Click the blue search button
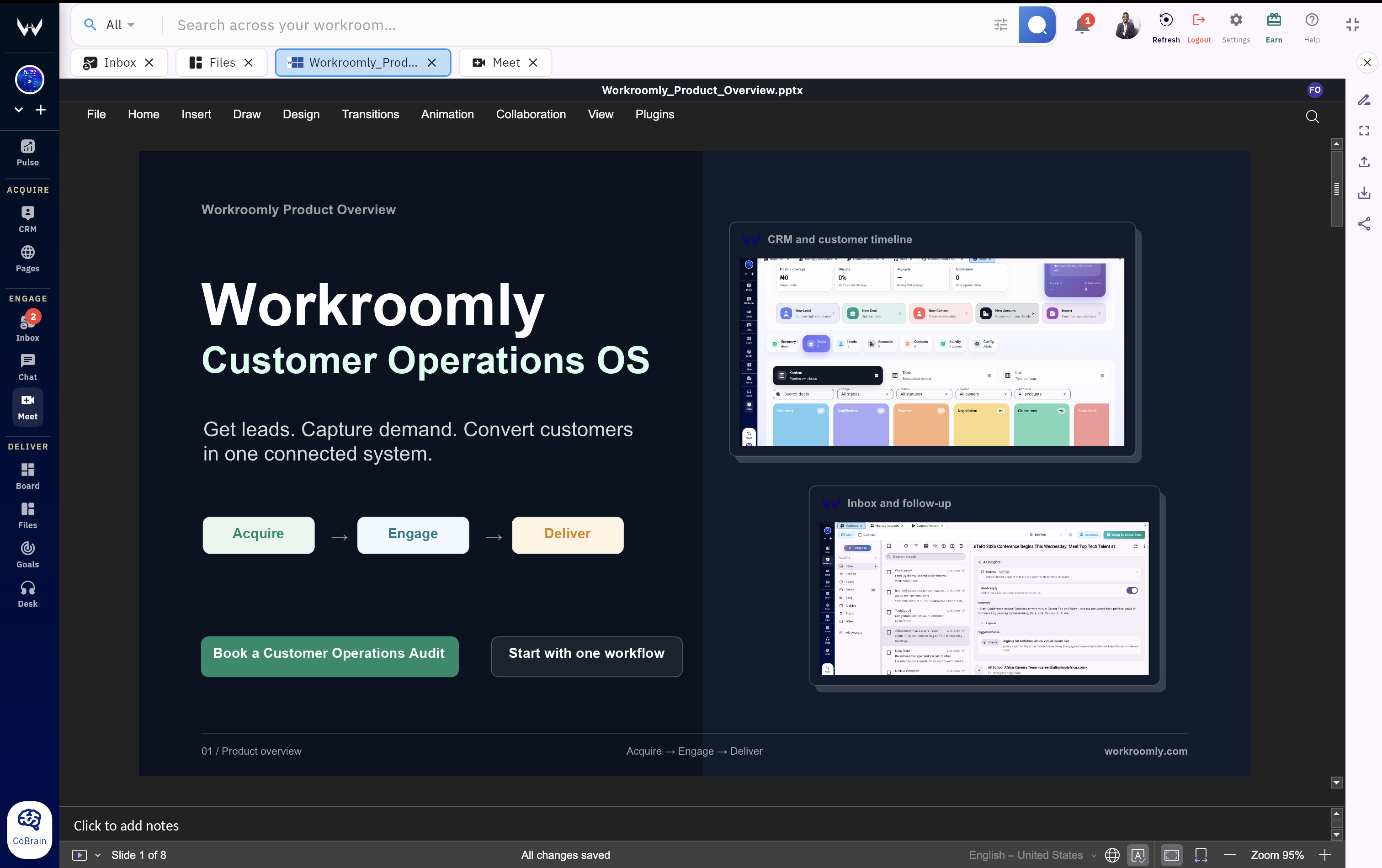Viewport: 1382px width, 868px height. click(x=1036, y=25)
